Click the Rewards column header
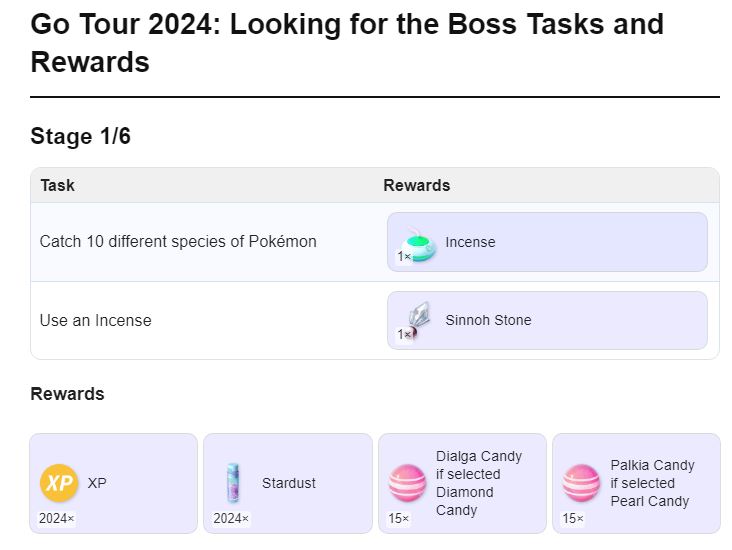732x550 pixels. coord(416,185)
